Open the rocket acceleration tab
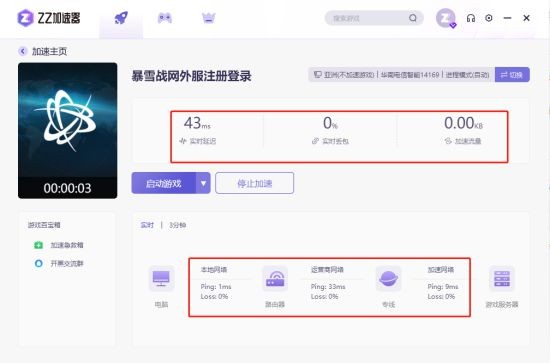This screenshot has width=550, height=363. [121, 18]
